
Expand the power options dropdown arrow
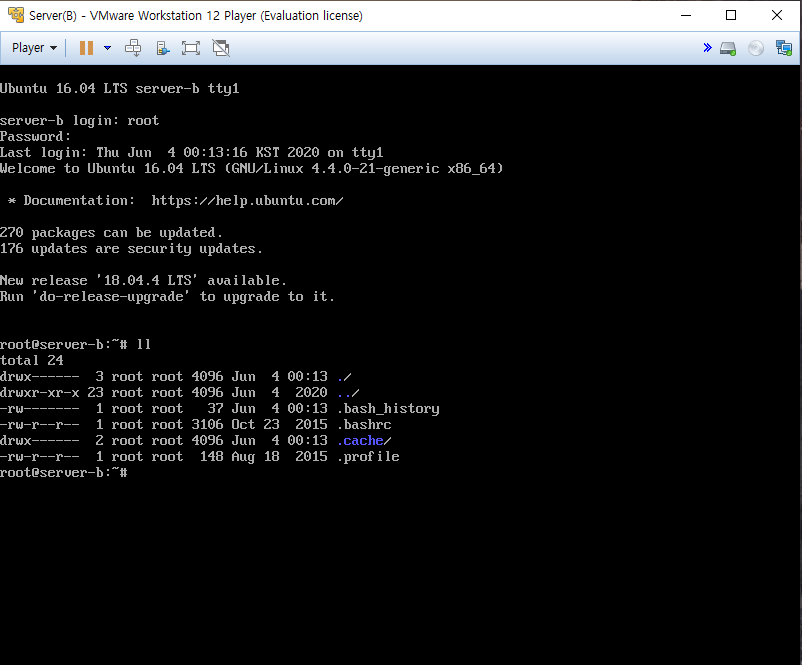point(107,48)
